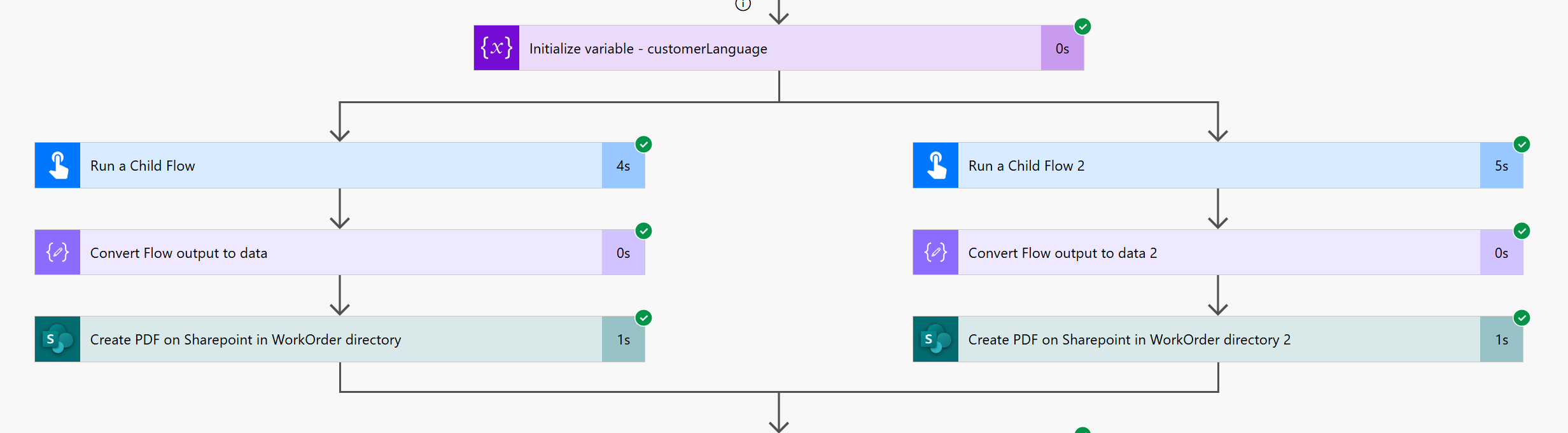Click the Run a Child Flow 2 touch icon
Image resolution: width=1568 pixels, height=433 pixels.
[x=935, y=166]
